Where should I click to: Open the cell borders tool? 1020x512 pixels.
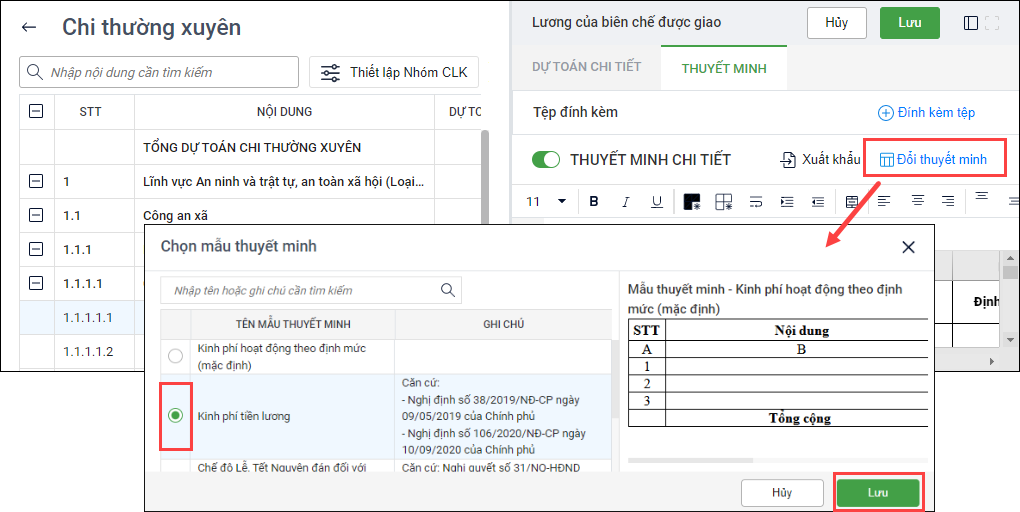click(723, 202)
